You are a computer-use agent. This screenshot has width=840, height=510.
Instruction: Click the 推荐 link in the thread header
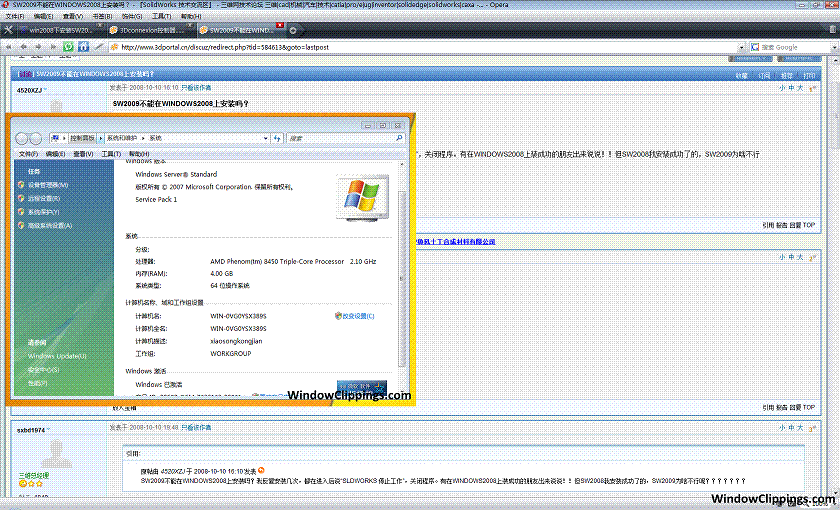tap(786, 76)
